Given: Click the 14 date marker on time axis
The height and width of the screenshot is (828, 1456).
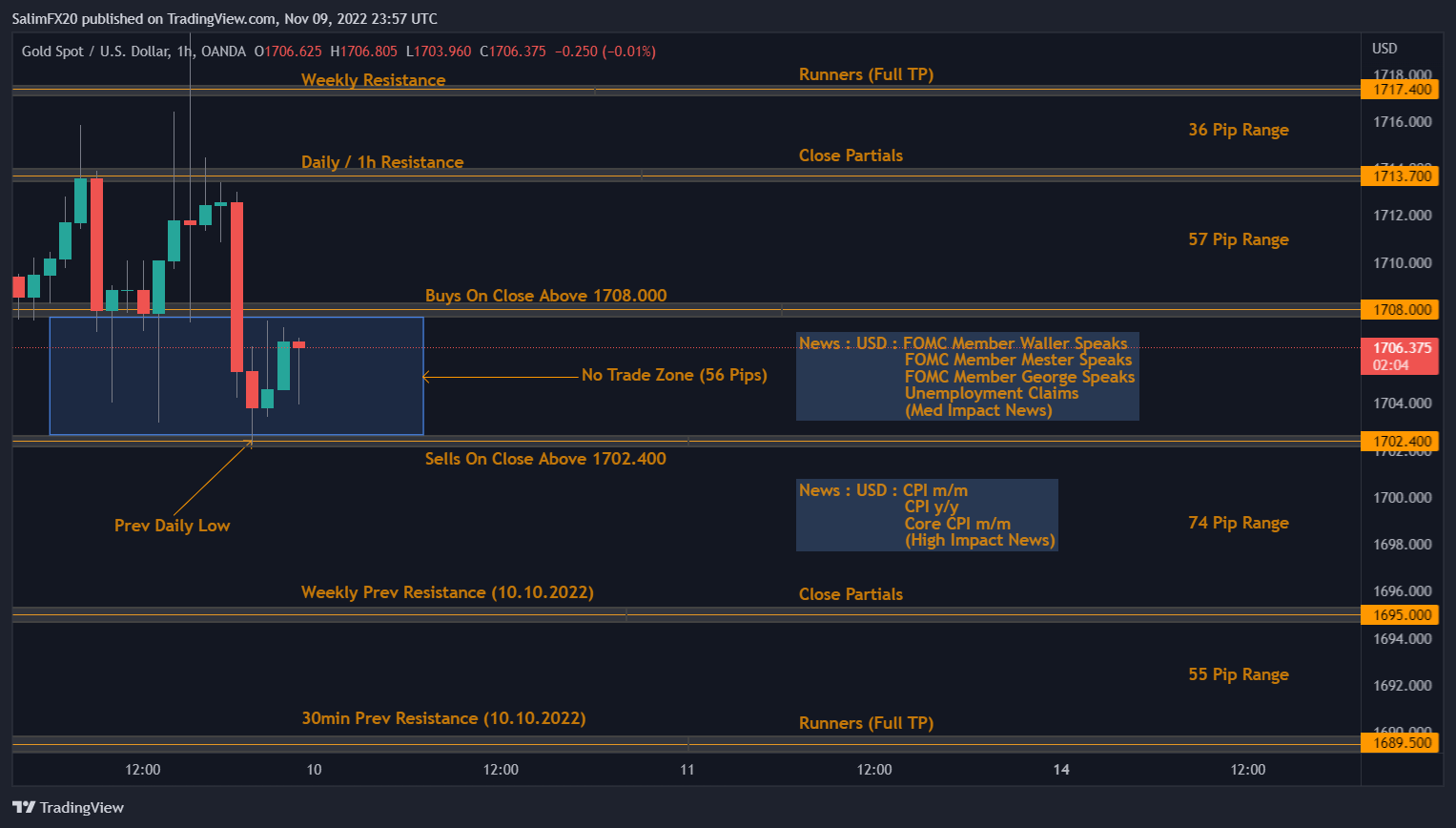Looking at the screenshot, I should [x=1061, y=770].
